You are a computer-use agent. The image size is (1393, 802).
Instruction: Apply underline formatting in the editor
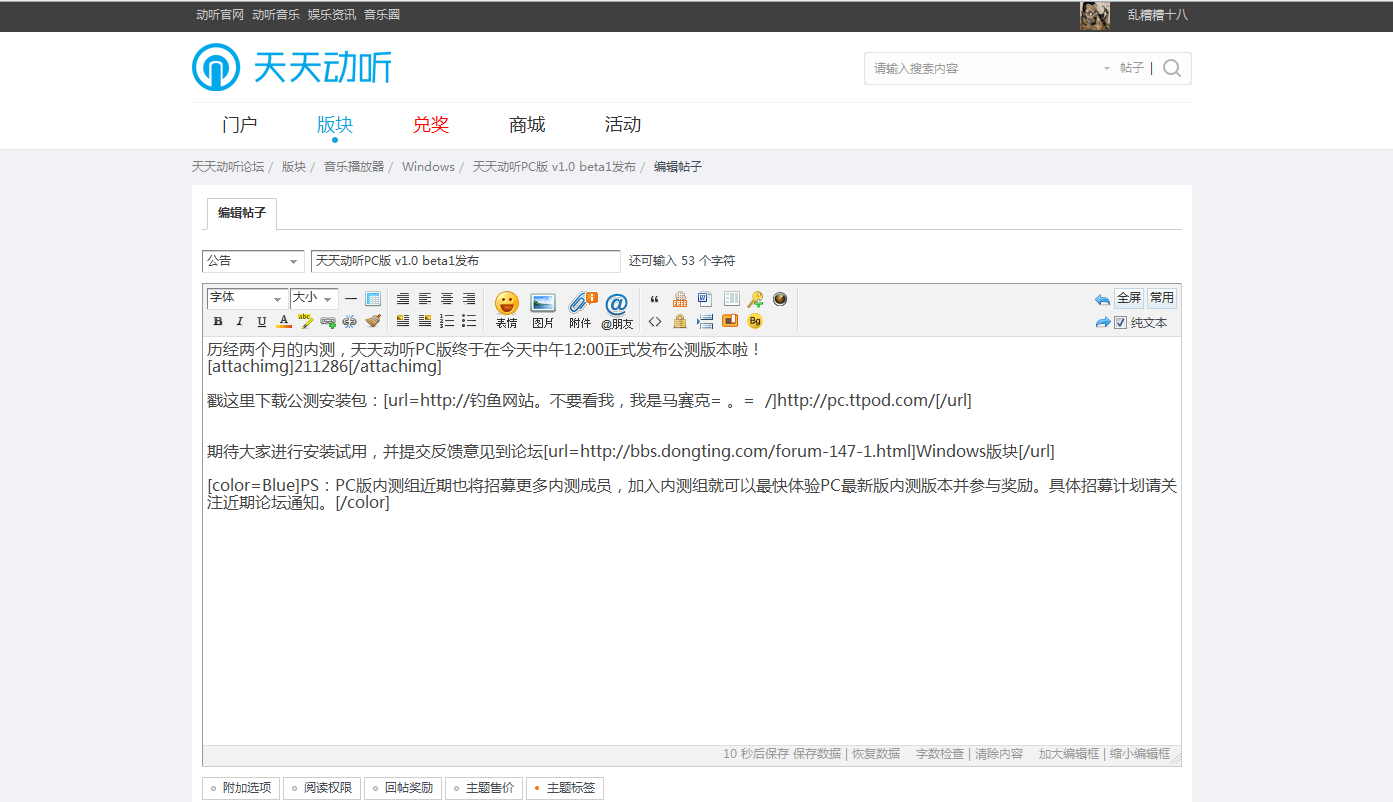(x=262, y=321)
